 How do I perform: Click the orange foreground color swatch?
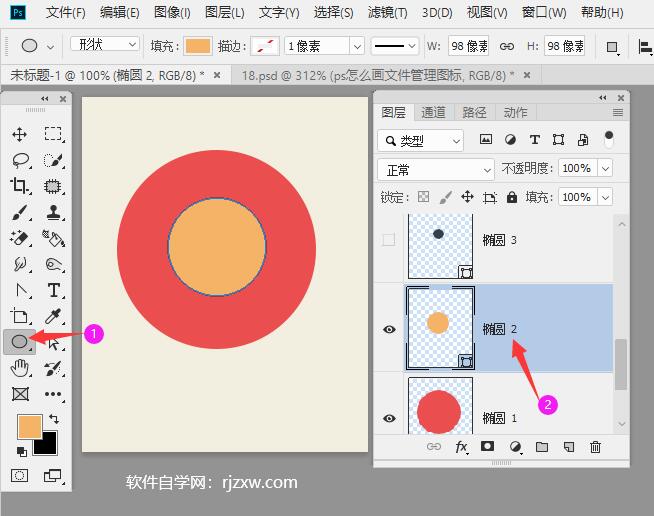[x=29, y=426]
